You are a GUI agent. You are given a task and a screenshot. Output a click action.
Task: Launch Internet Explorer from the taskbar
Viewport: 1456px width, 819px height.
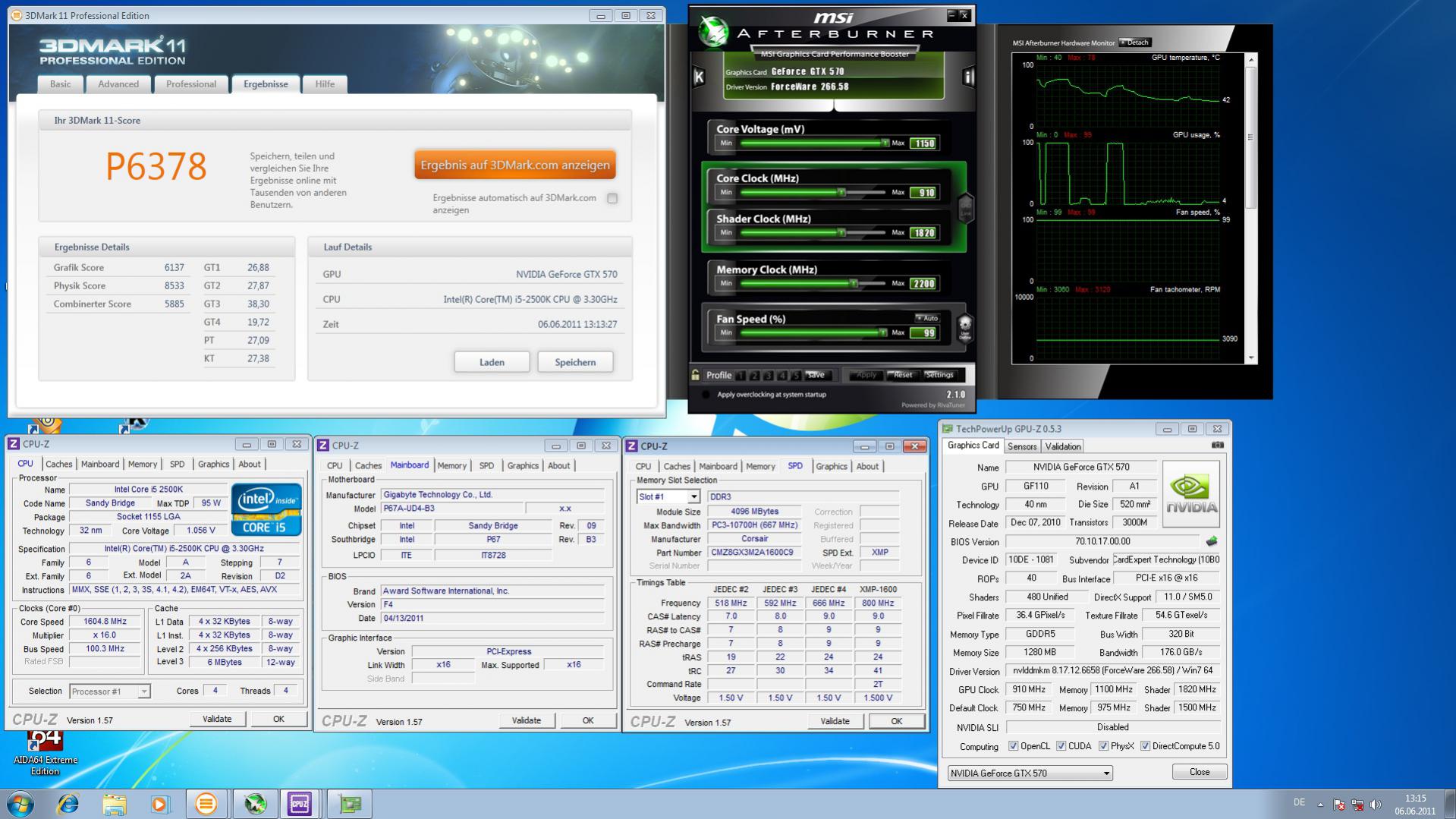point(68,804)
